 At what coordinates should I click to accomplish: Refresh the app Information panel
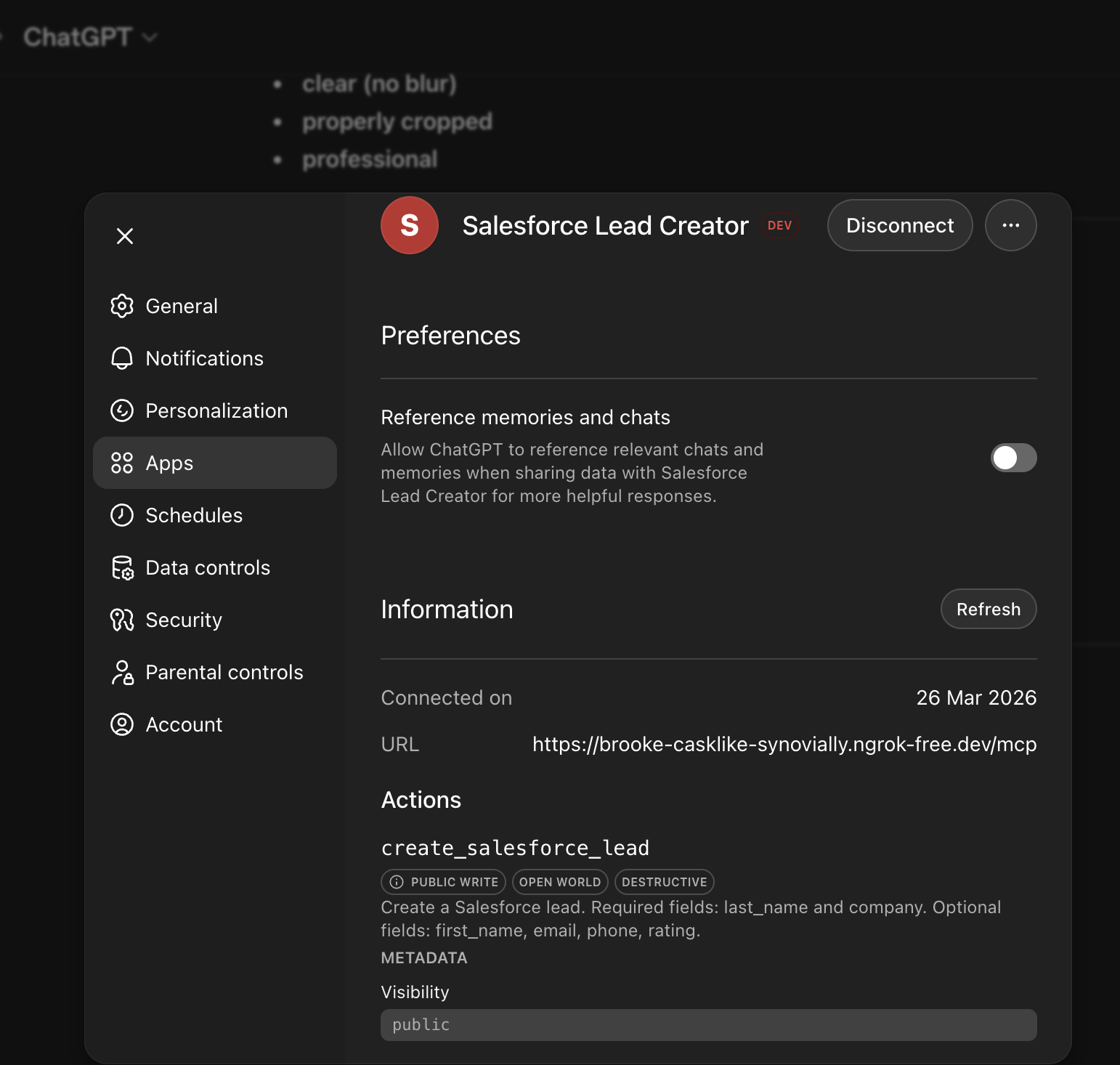tap(988, 609)
